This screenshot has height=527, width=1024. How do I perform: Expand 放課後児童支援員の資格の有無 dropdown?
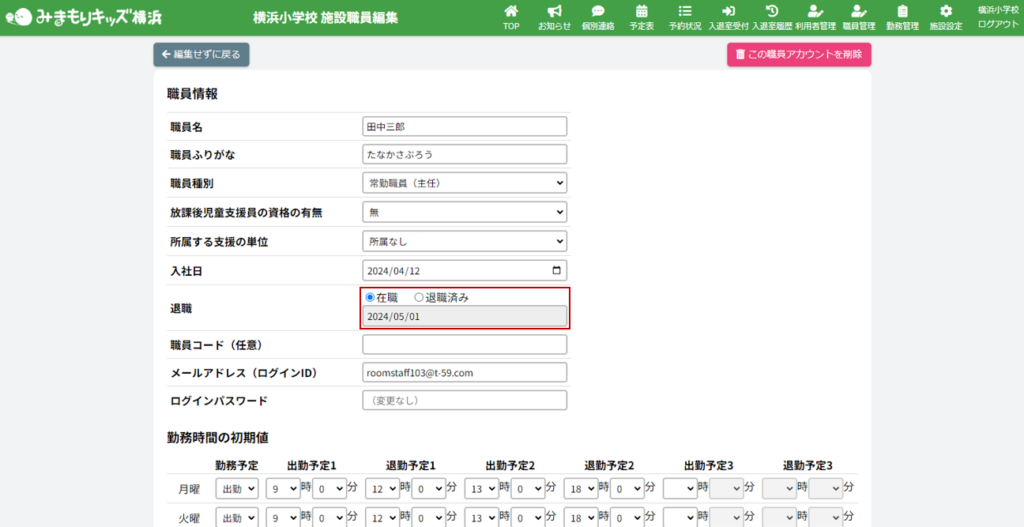(x=464, y=212)
